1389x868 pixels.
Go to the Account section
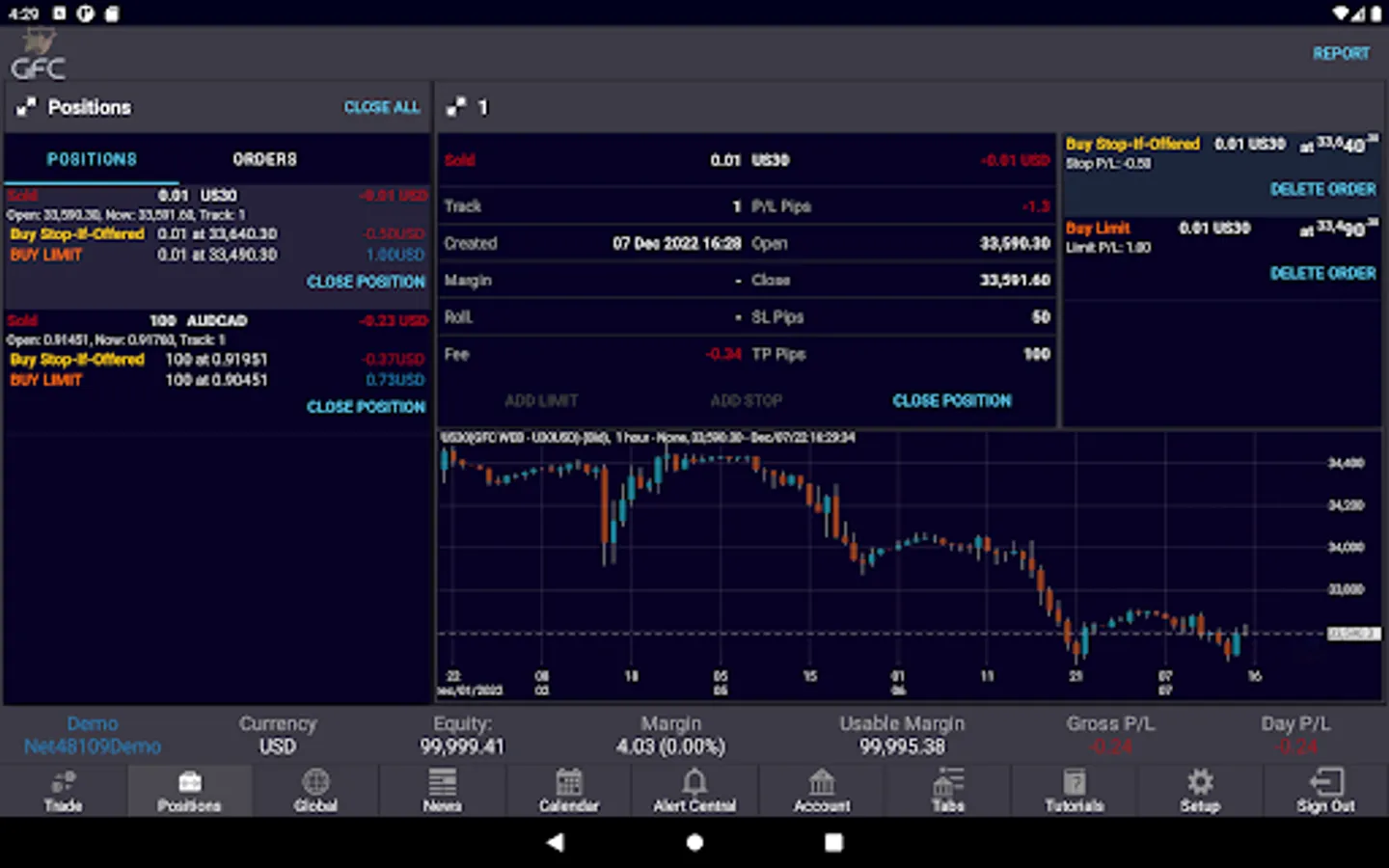pos(822,791)
